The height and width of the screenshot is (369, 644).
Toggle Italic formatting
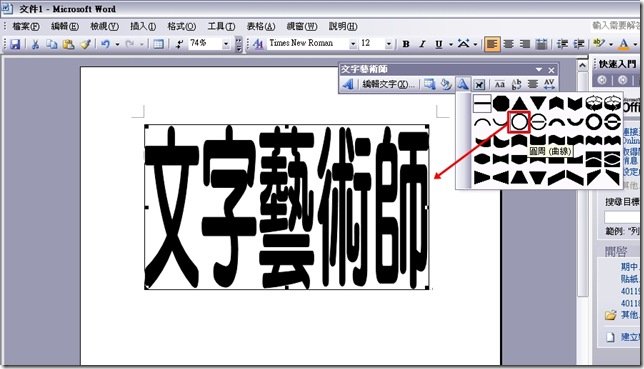coord(422,44)
